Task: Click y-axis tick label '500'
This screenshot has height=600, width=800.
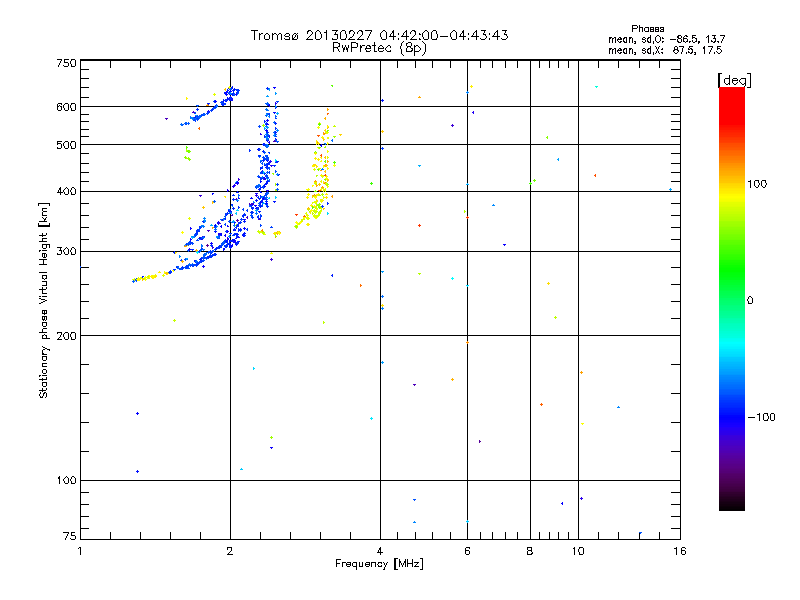Action: (66, 145)
